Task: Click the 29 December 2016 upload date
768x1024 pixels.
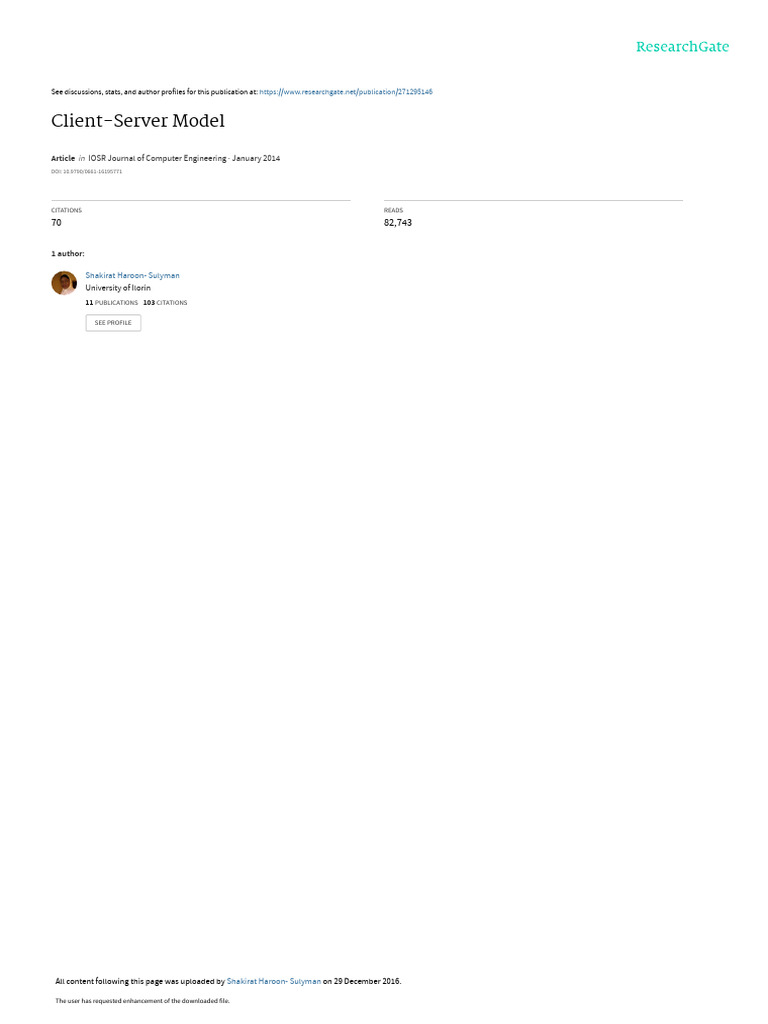Action: coord(367,981)
